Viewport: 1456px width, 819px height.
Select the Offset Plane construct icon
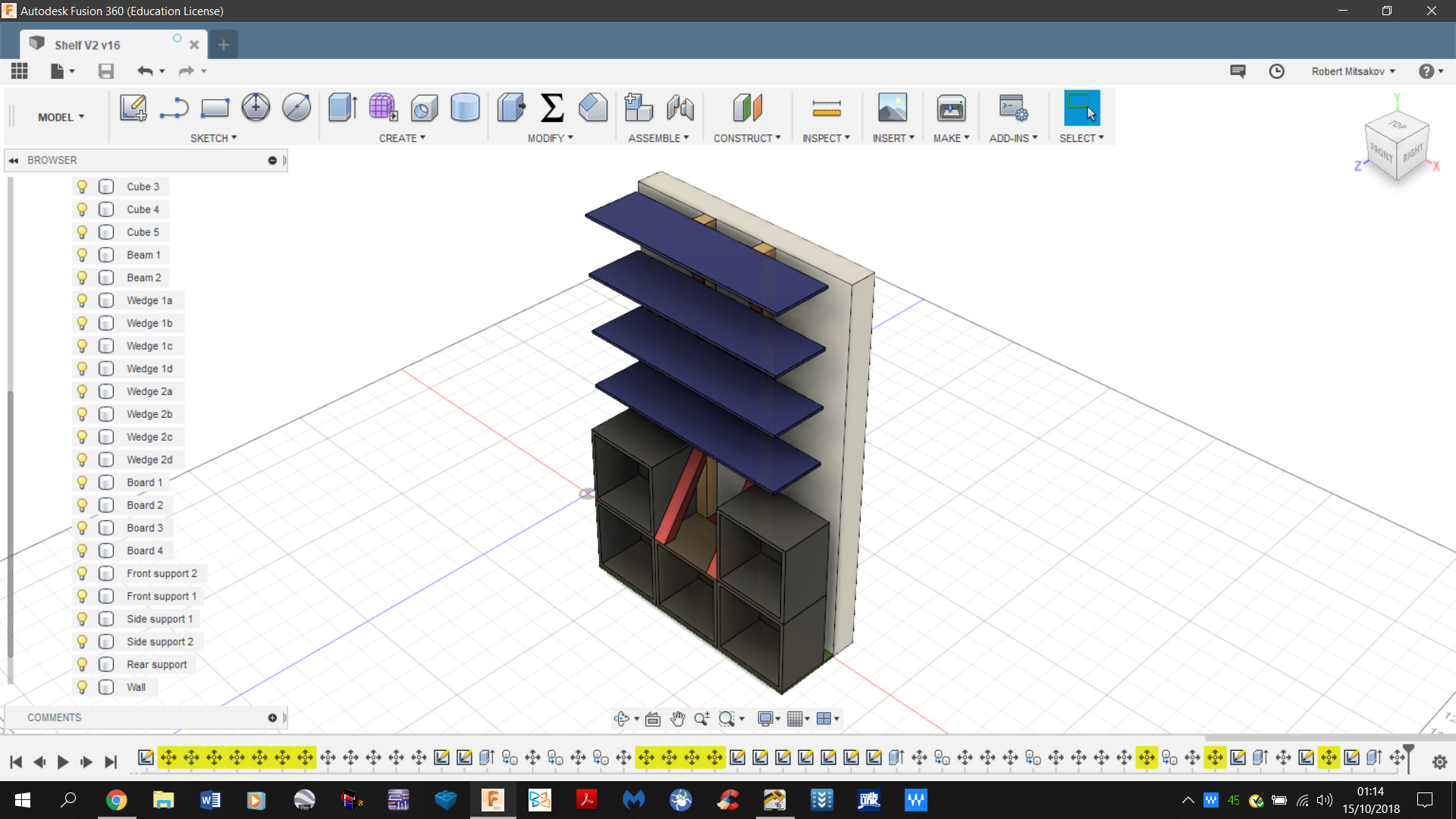coord(747,108)
